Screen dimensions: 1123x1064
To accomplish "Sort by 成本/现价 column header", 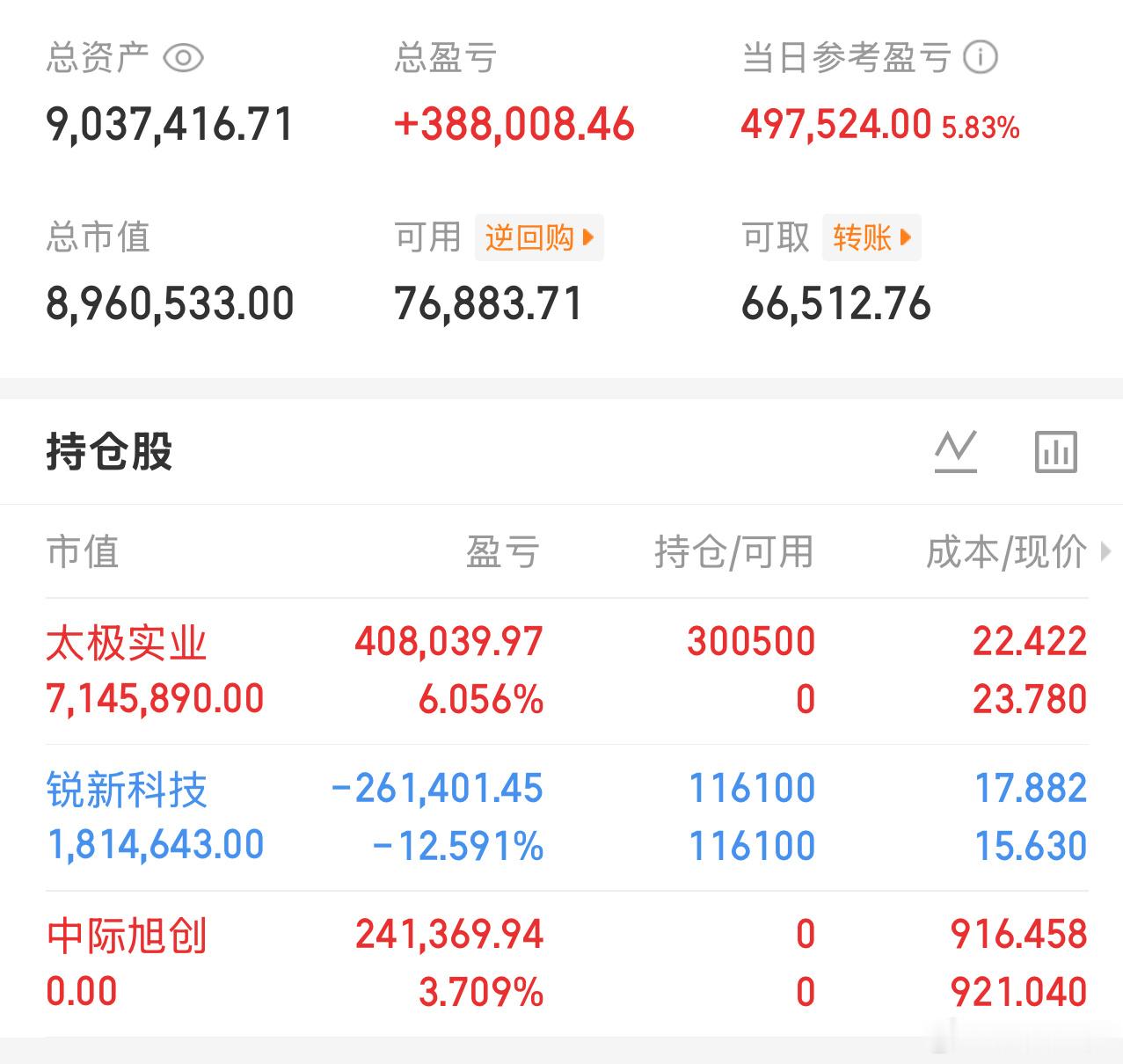I will click(1006, 552).
